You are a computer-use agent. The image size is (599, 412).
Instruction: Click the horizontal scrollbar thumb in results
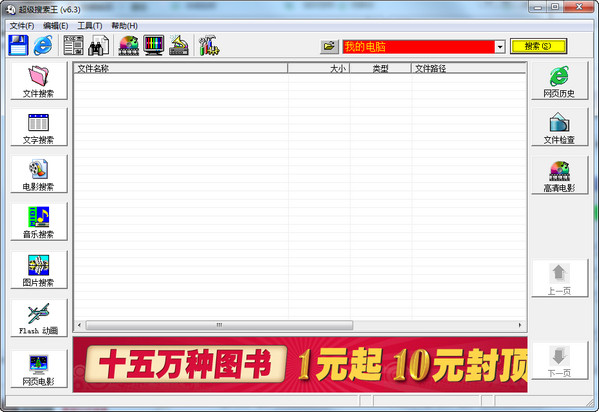click(219, 325)
